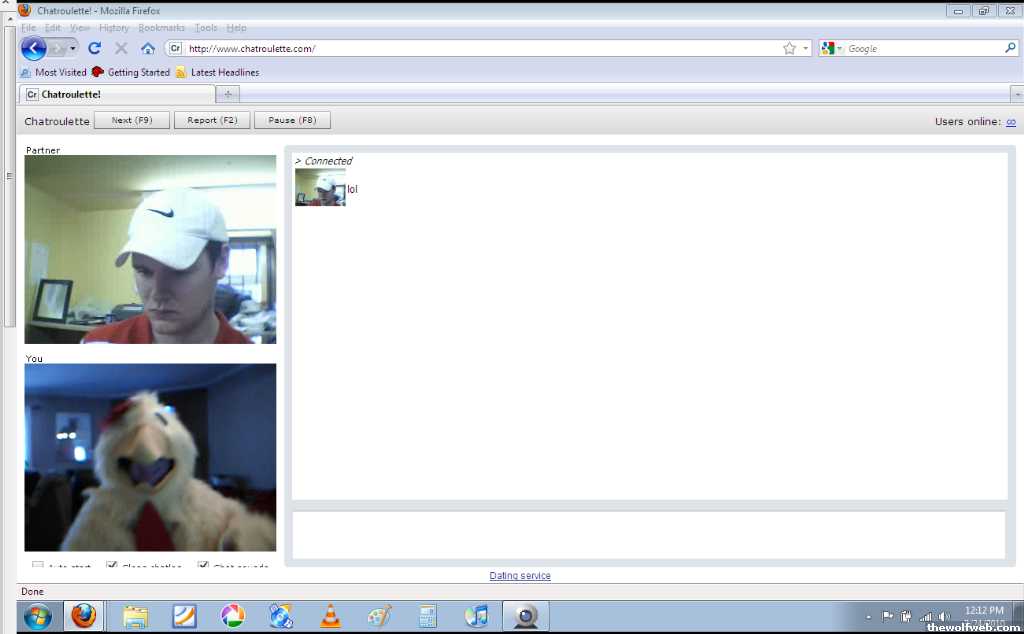Click the search magnifier in Google box
This screenshot has height=634, width=1024.
coord(1010,48)
